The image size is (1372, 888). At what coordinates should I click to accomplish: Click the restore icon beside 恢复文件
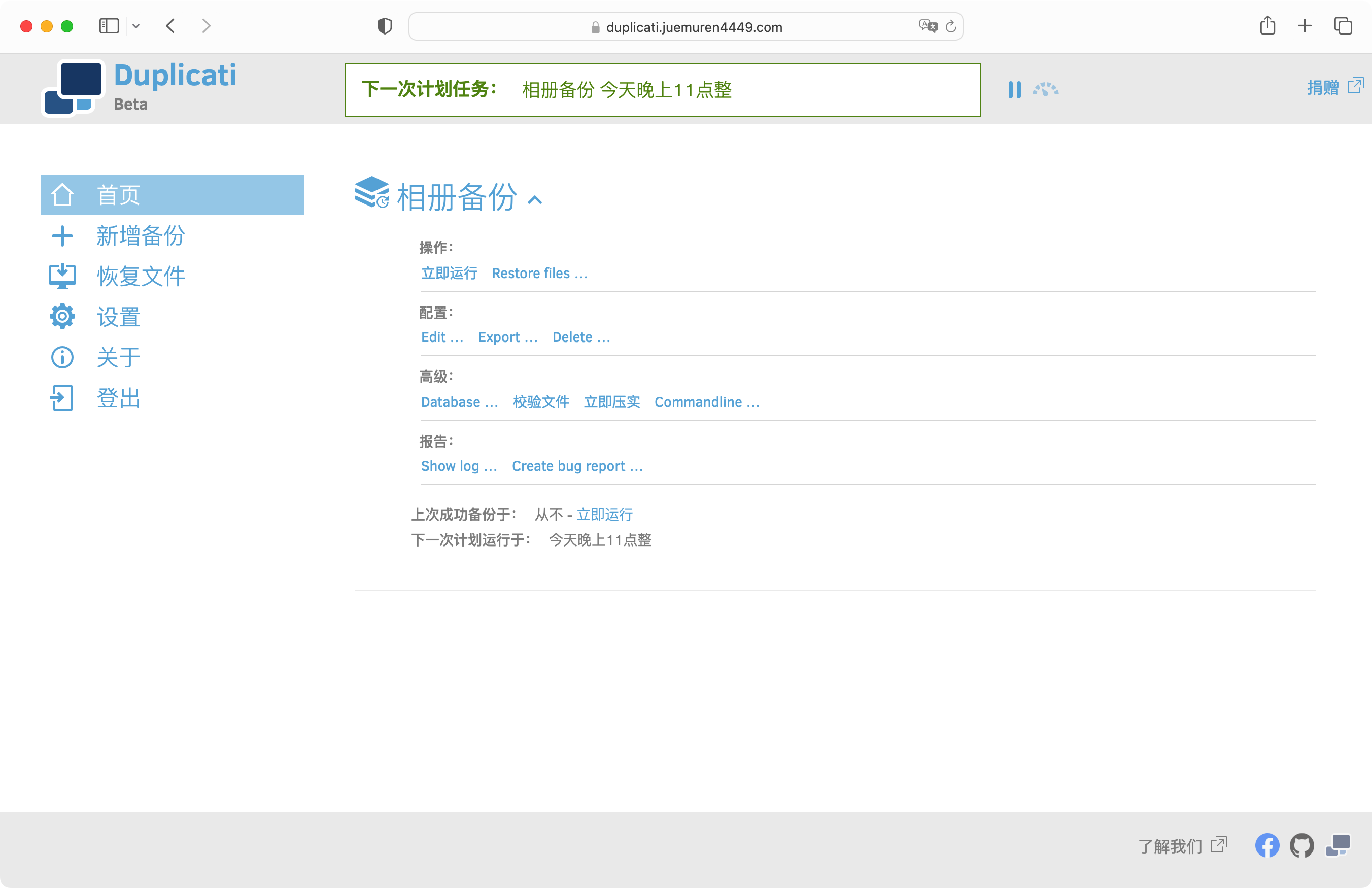(62, 276)
